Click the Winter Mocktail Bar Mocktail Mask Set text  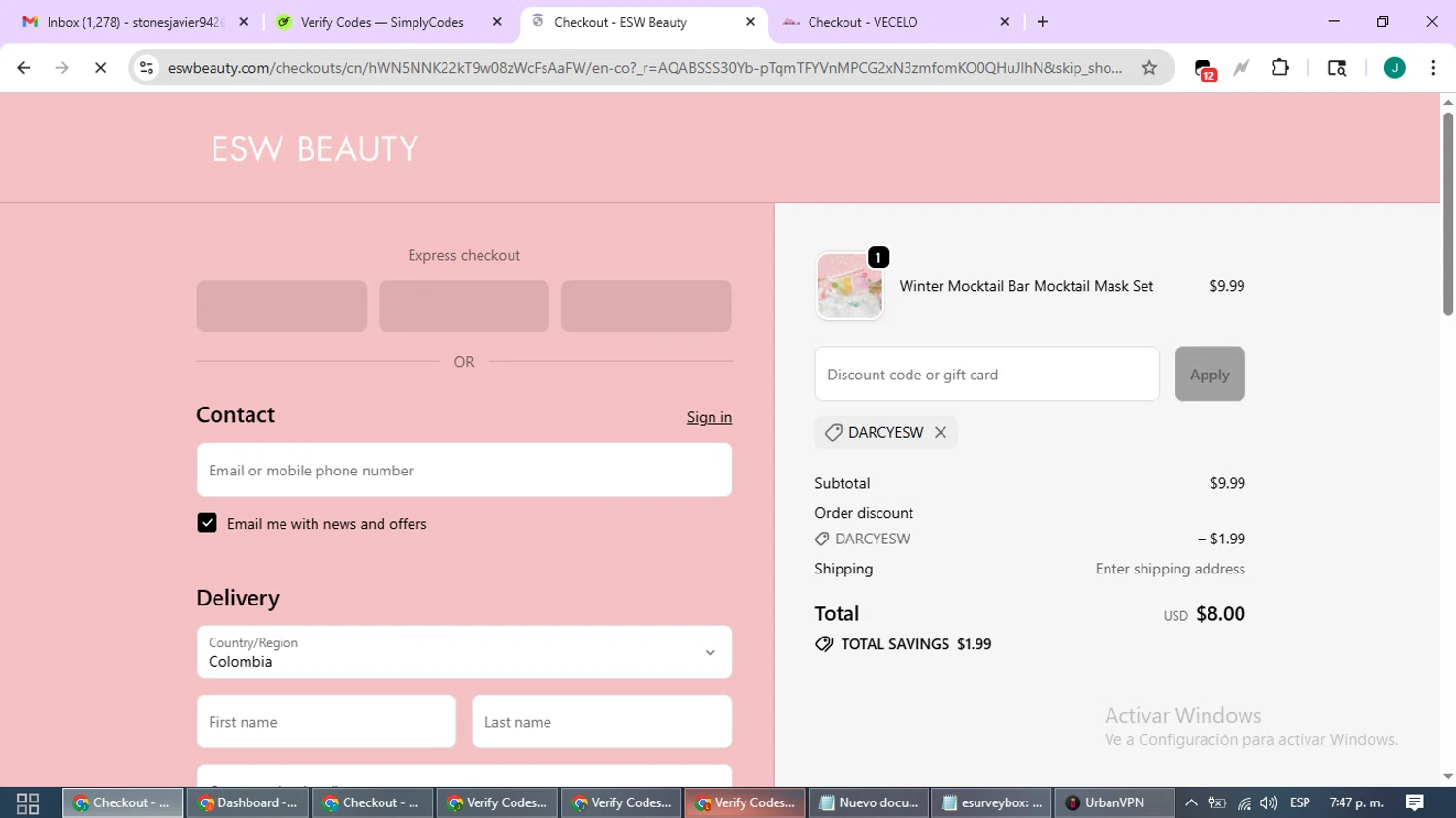point(1026,286)
